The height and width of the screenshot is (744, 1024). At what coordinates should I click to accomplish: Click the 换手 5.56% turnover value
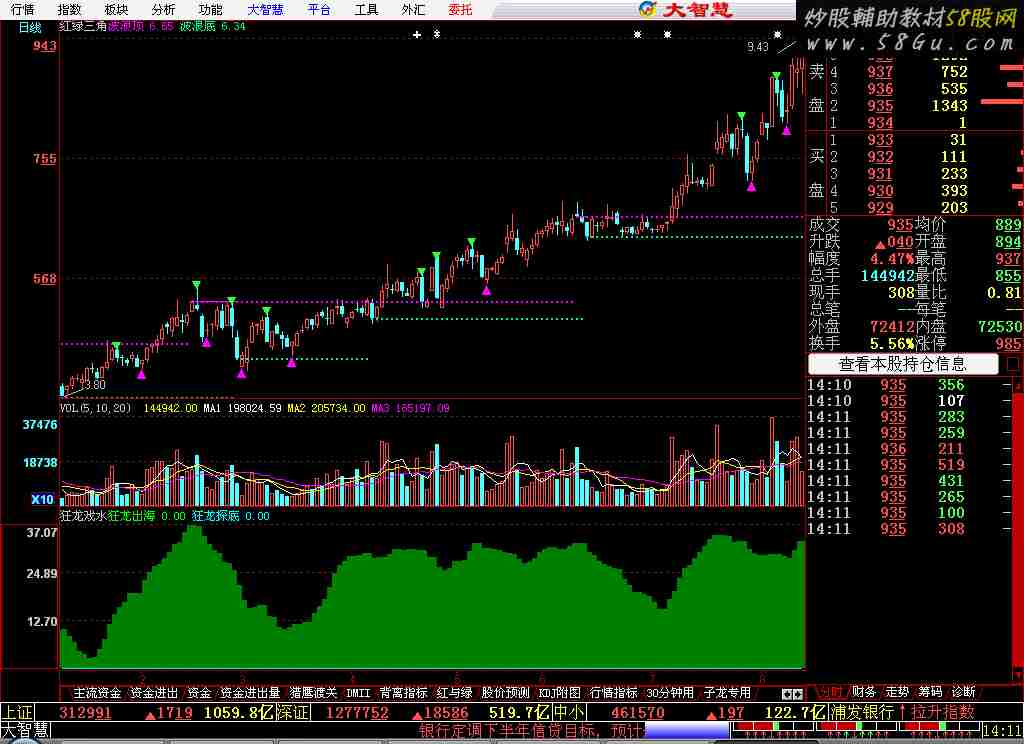pos(891,344)
